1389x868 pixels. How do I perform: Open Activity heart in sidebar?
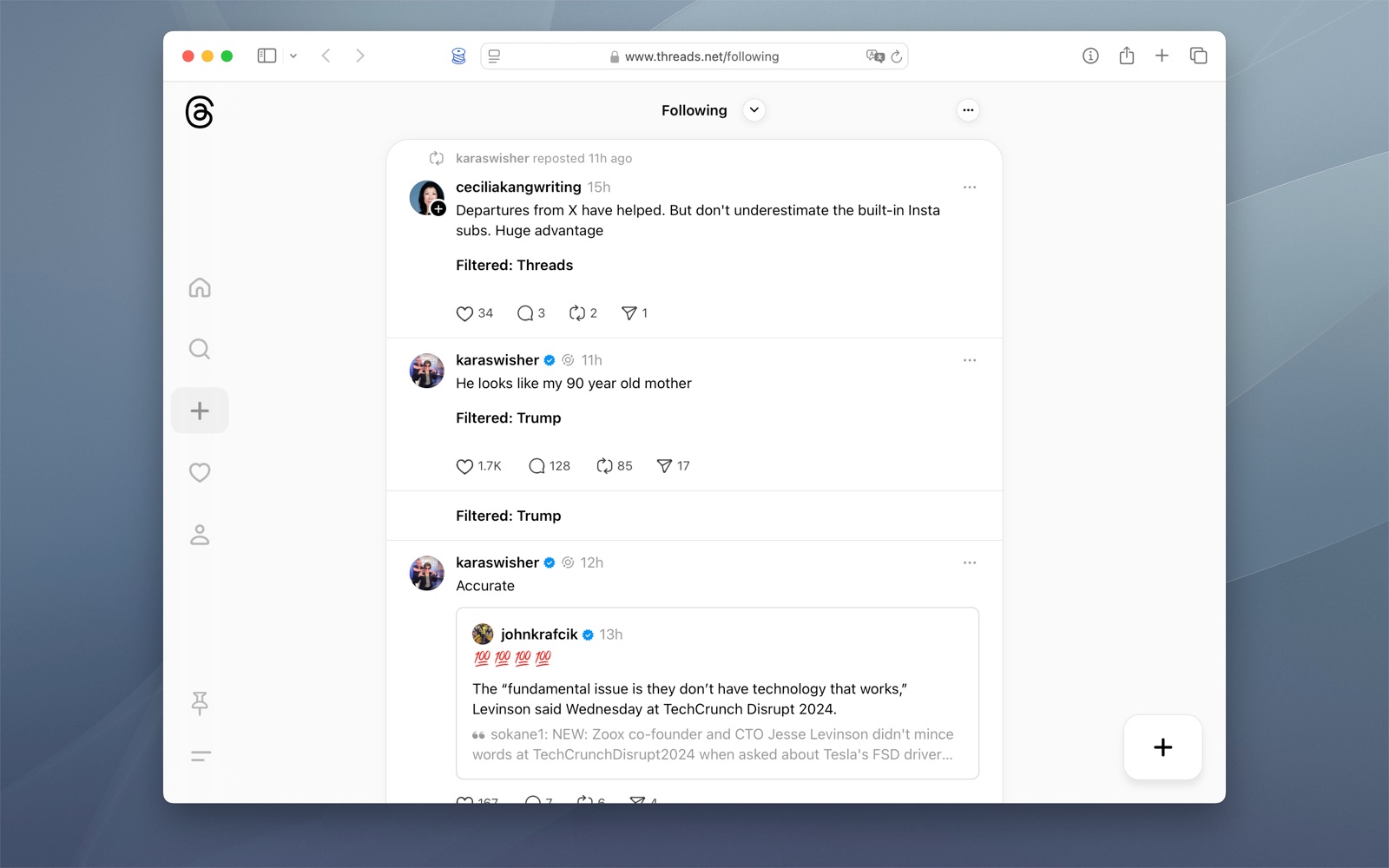coord(200,472)
